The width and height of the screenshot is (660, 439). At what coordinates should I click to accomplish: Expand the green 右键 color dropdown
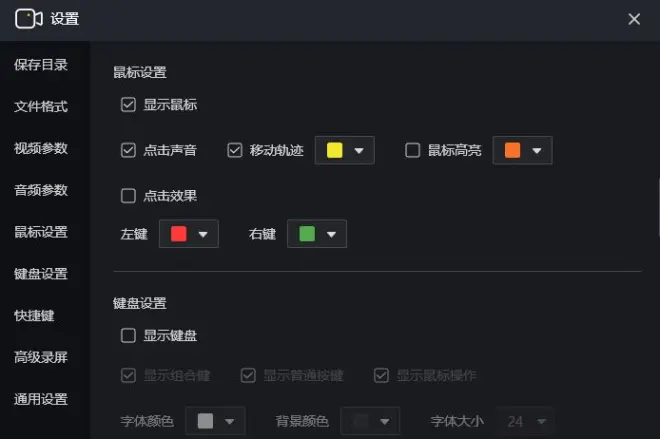317,234
